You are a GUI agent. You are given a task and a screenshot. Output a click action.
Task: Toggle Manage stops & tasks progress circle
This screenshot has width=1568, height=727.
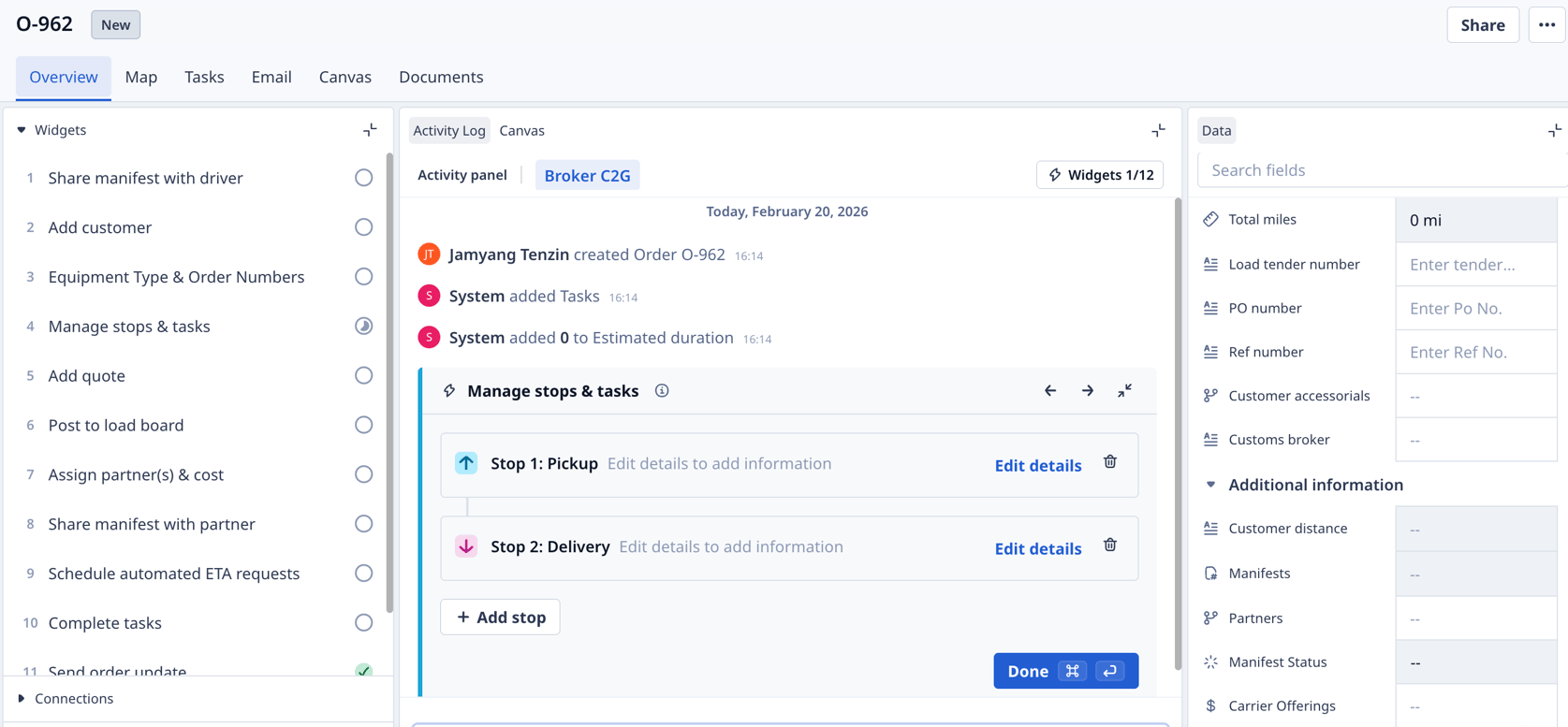coord(364,327)
